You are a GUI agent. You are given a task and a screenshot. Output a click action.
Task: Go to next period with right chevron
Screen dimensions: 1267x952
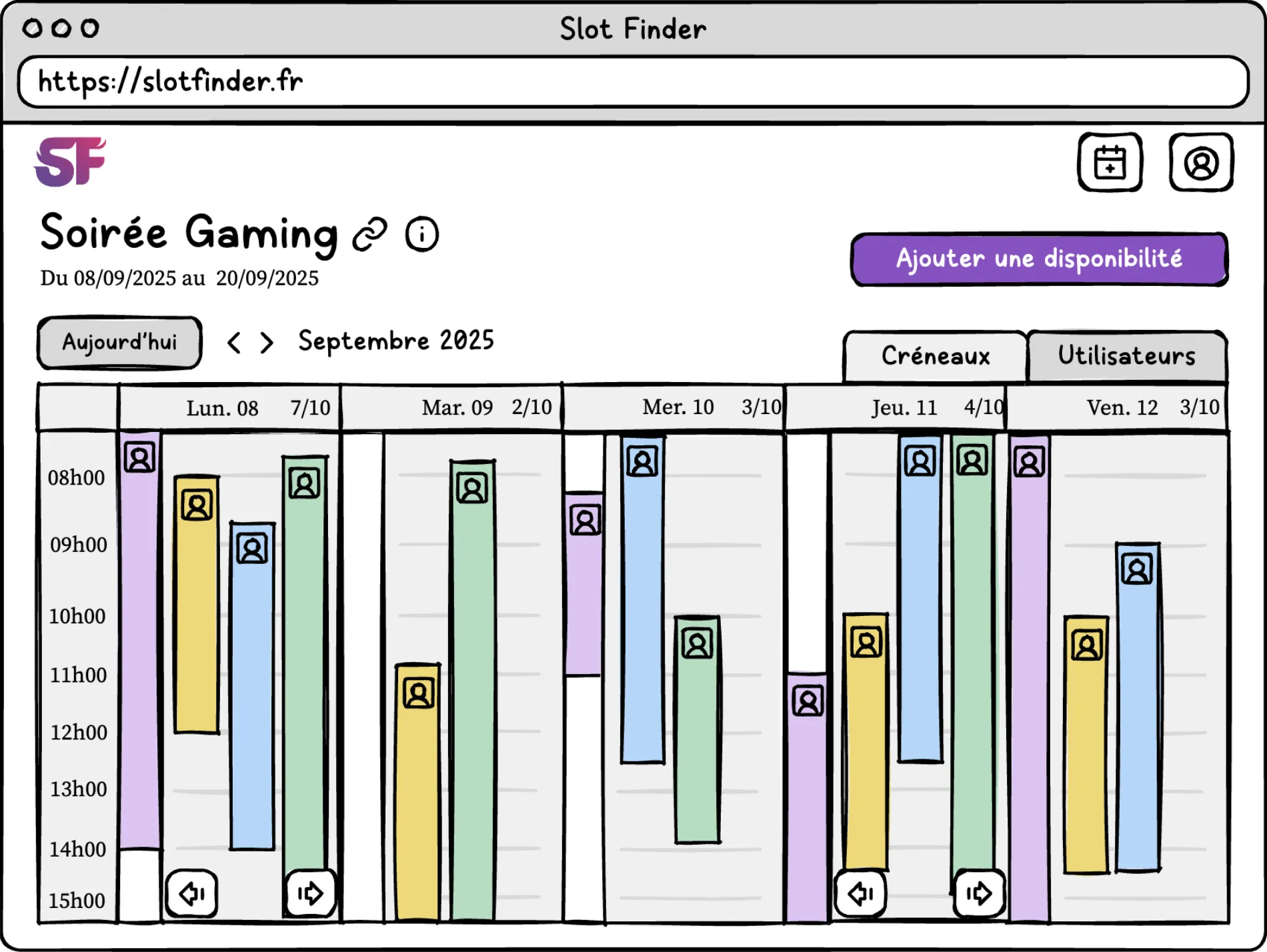point(267,343)
